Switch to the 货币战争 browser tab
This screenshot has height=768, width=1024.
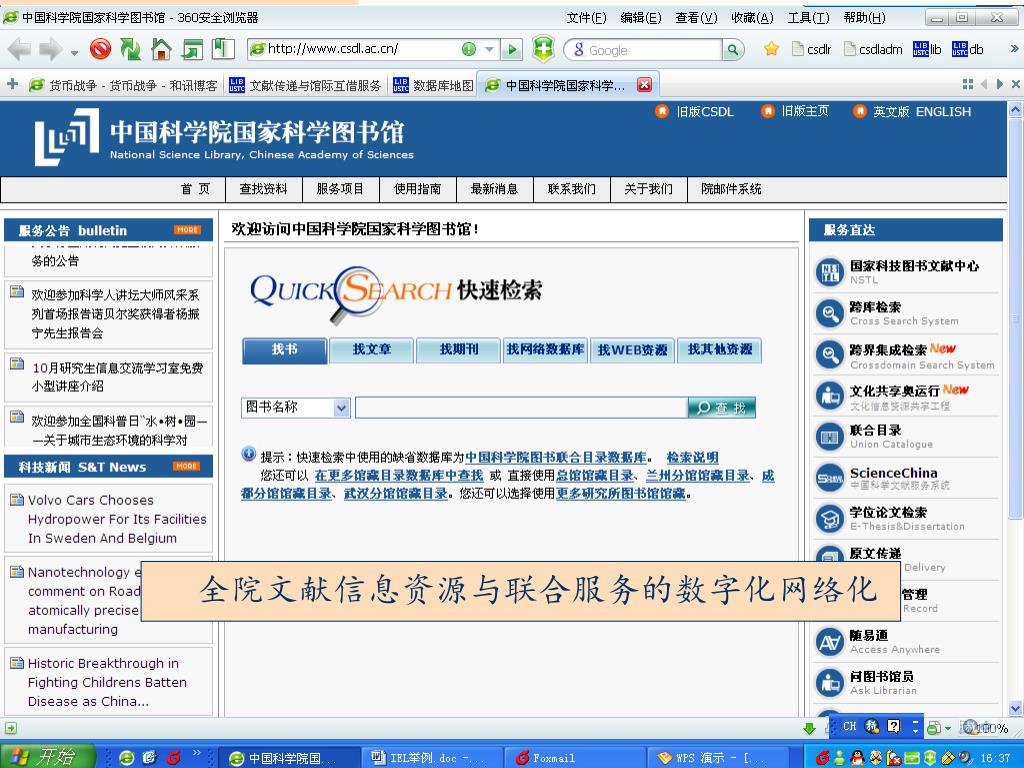tap(123, 86)
